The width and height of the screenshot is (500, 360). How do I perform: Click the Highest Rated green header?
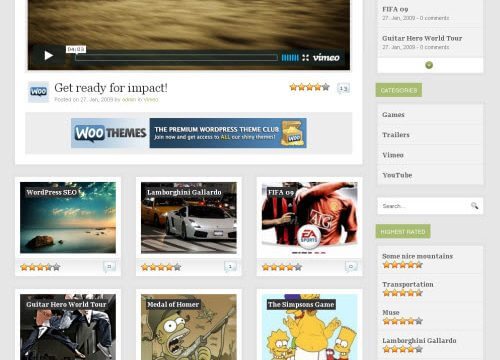tap(403, 232)
